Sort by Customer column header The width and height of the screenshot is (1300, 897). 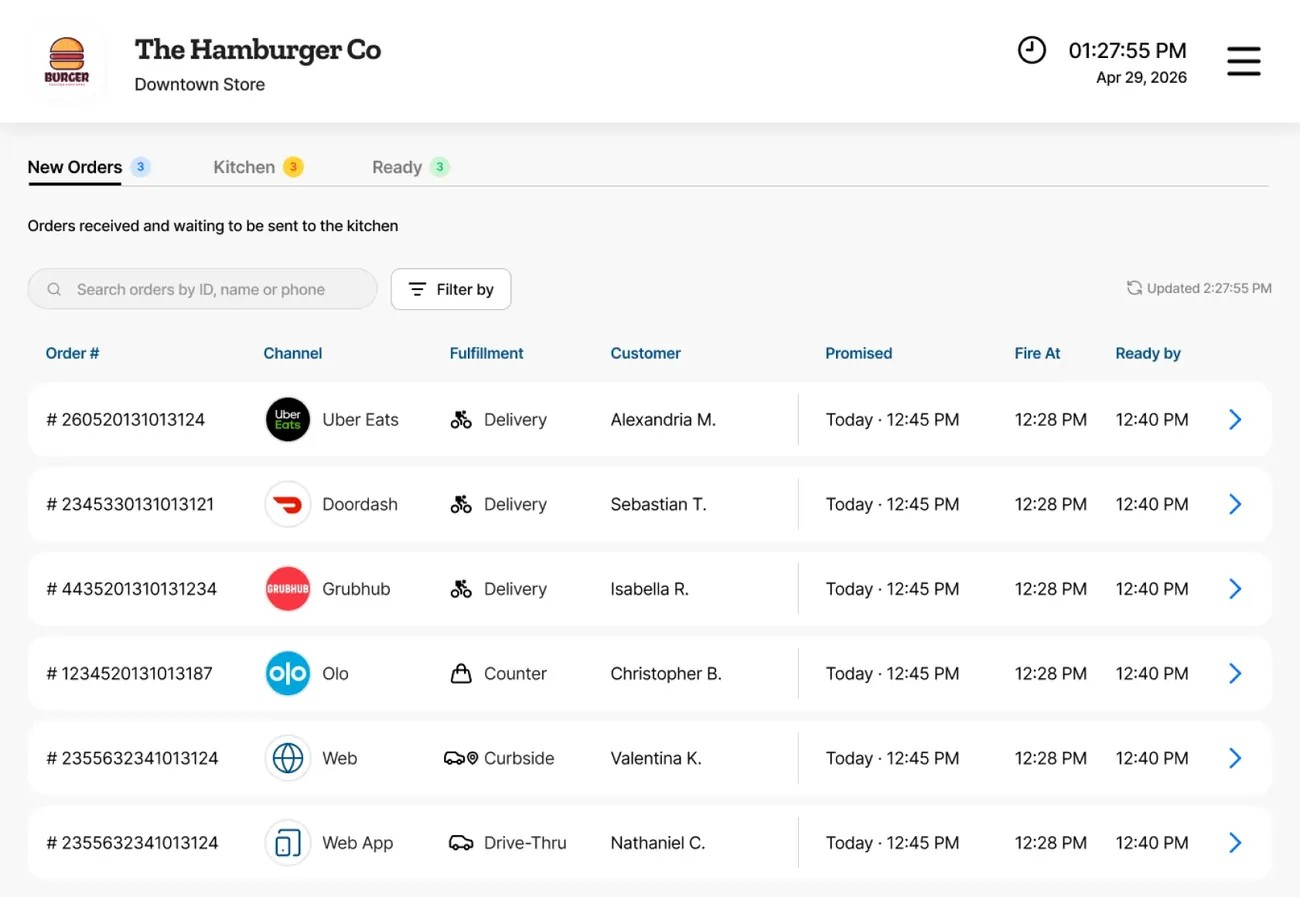click(x=646, y=353)
